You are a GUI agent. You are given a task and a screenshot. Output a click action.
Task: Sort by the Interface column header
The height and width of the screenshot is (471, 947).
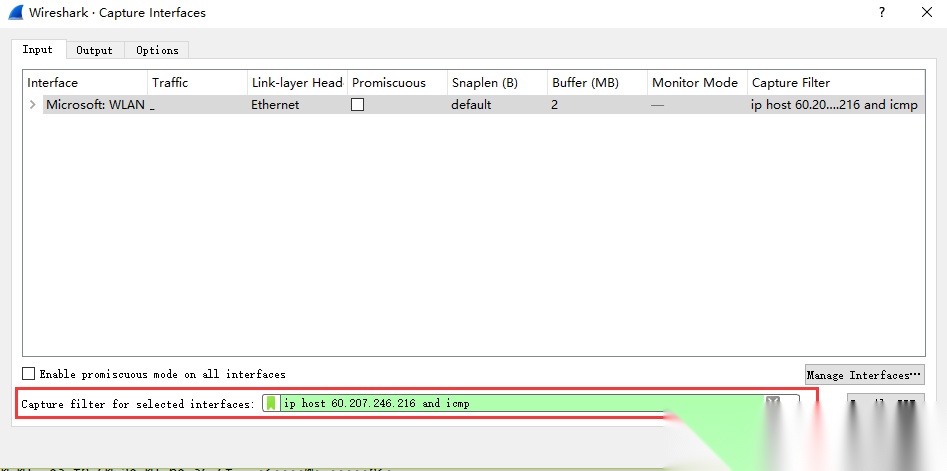click(85, 83)
